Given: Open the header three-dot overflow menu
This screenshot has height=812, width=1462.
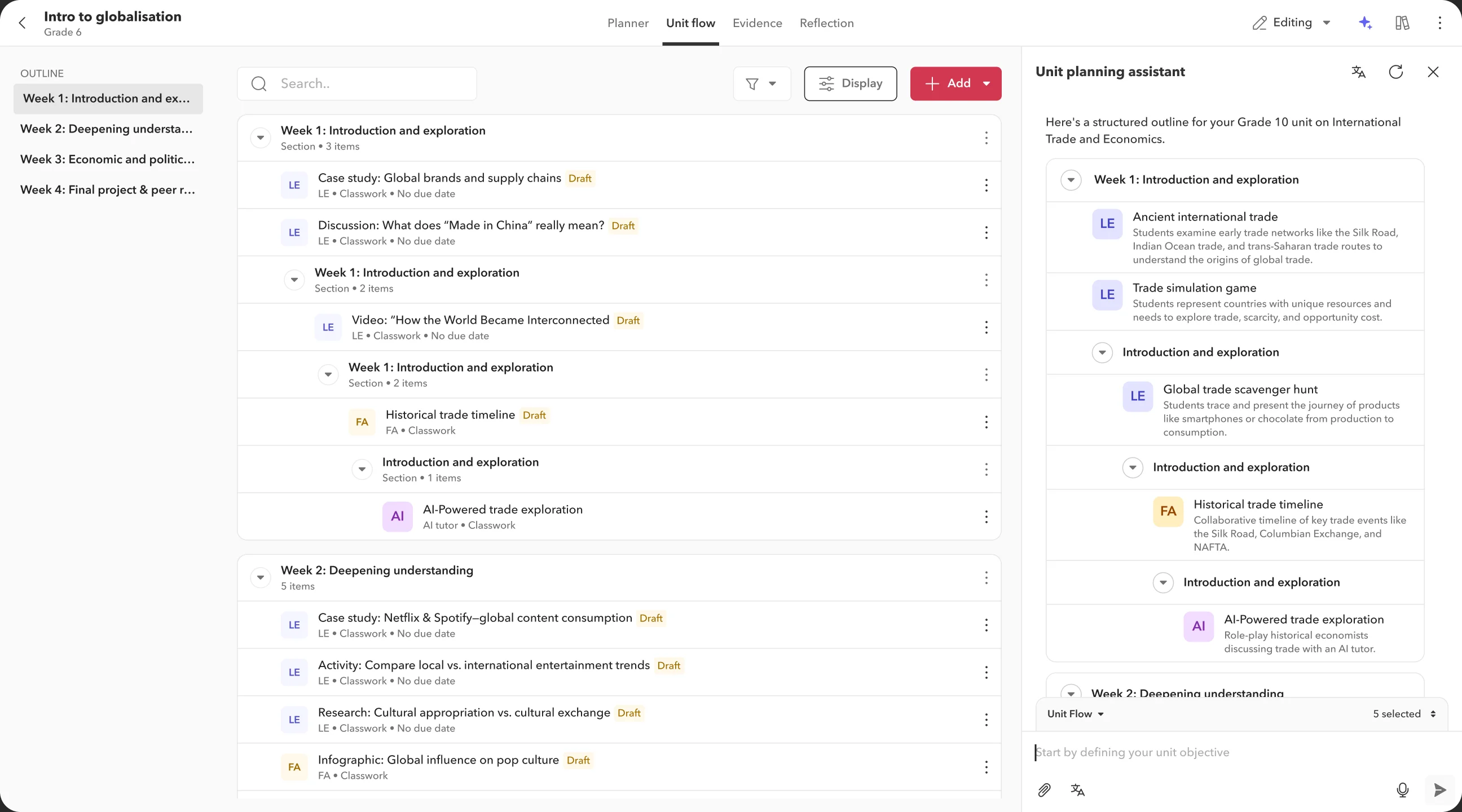Looking at the screenshot, I should point(1440,23).
